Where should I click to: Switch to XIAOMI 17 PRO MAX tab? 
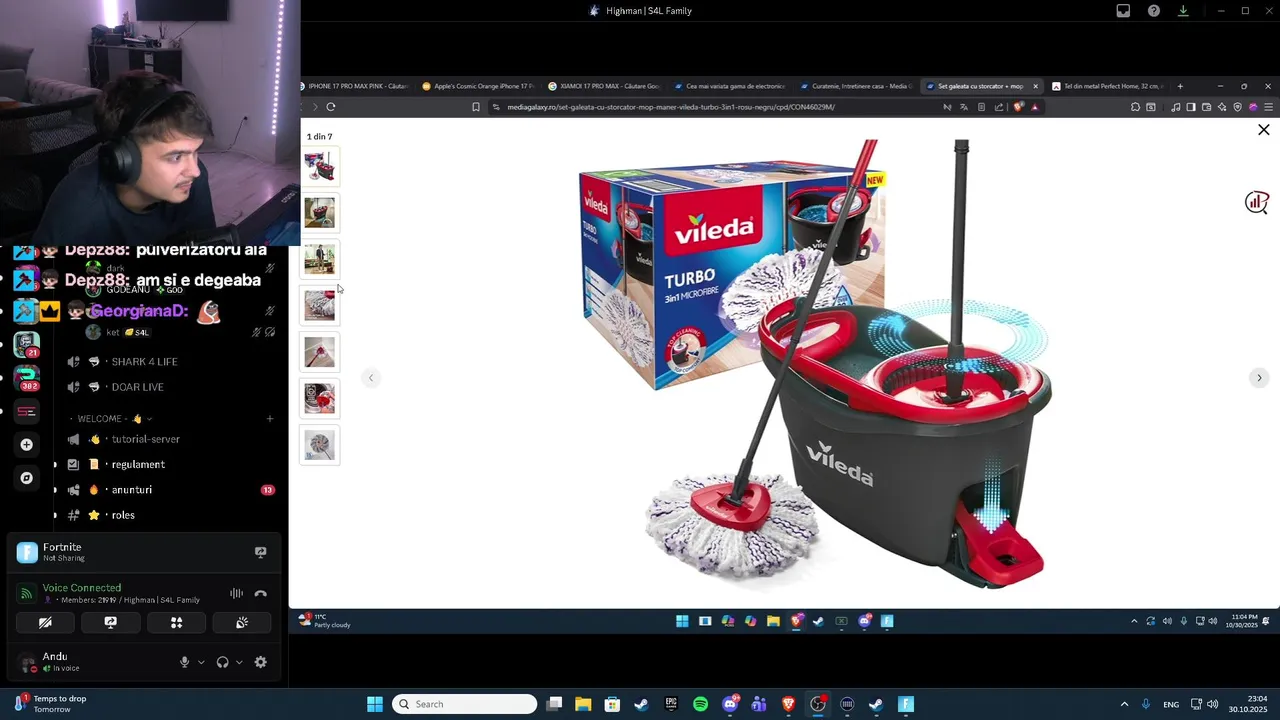coord(604,86)
